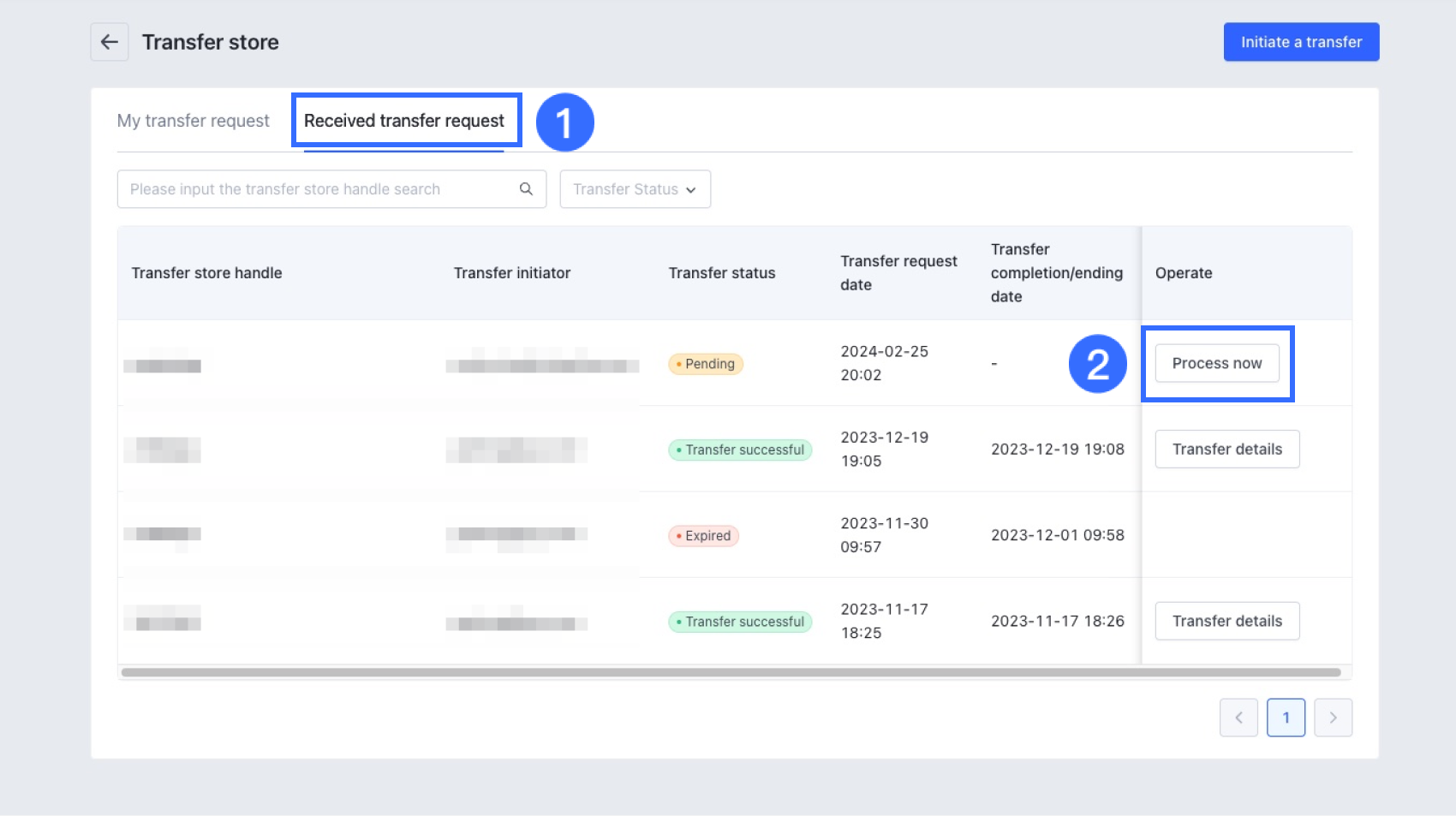Click the previous page arrow
This screenshot has width=1456, height=816.
click(x=1238, y=718)
